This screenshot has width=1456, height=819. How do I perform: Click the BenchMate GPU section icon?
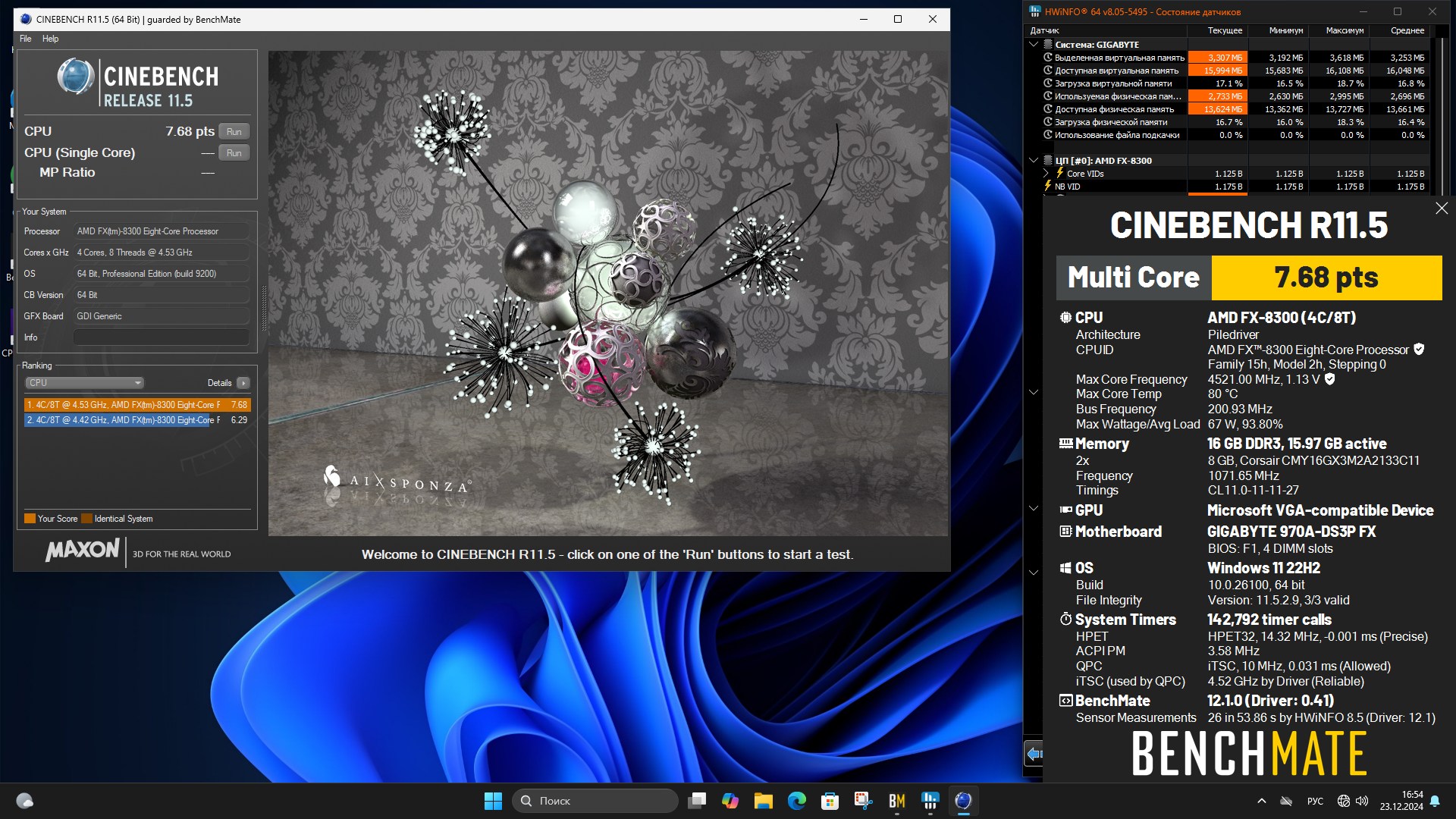click(1065, 510)
